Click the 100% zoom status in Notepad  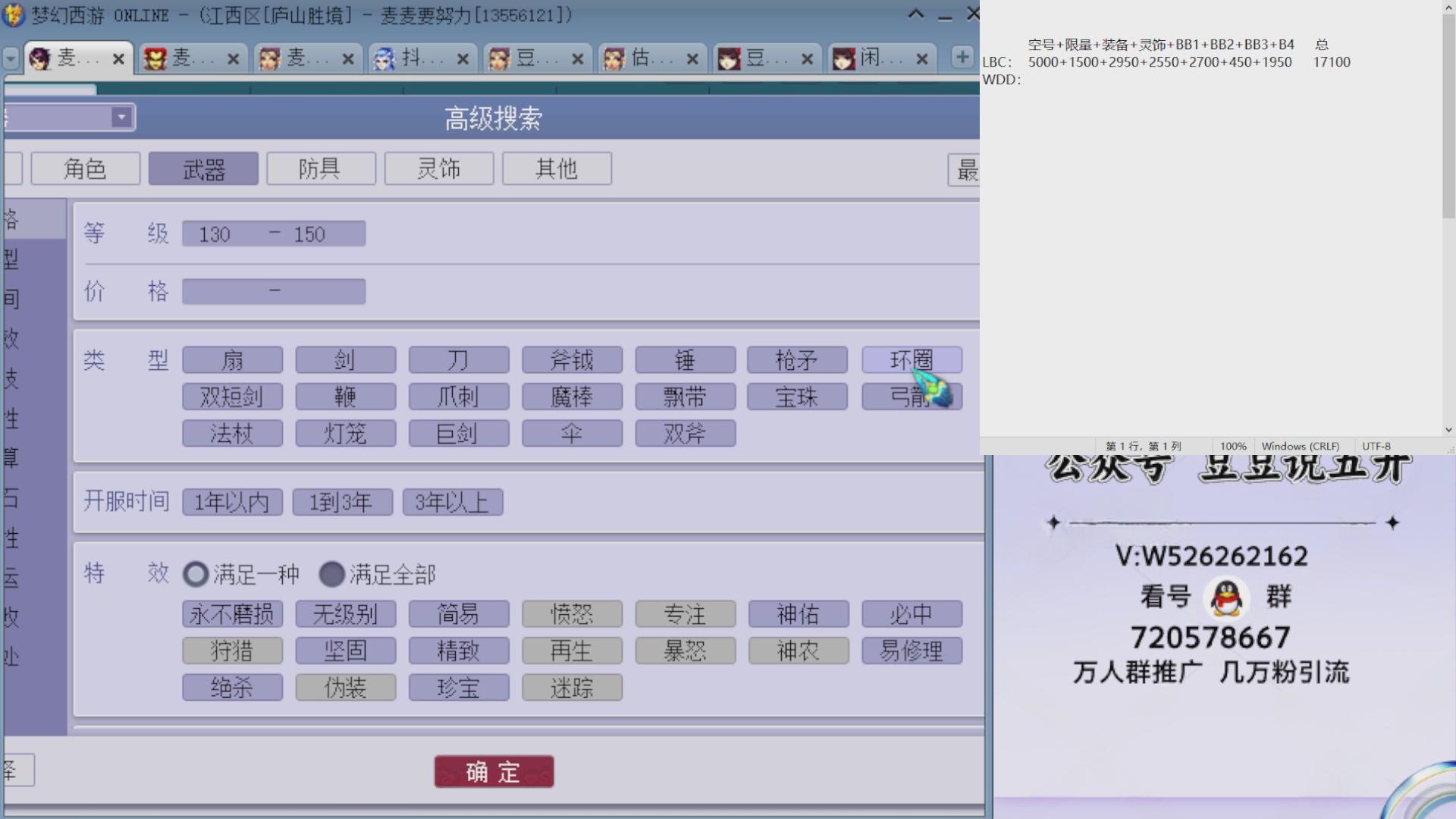1233,446
